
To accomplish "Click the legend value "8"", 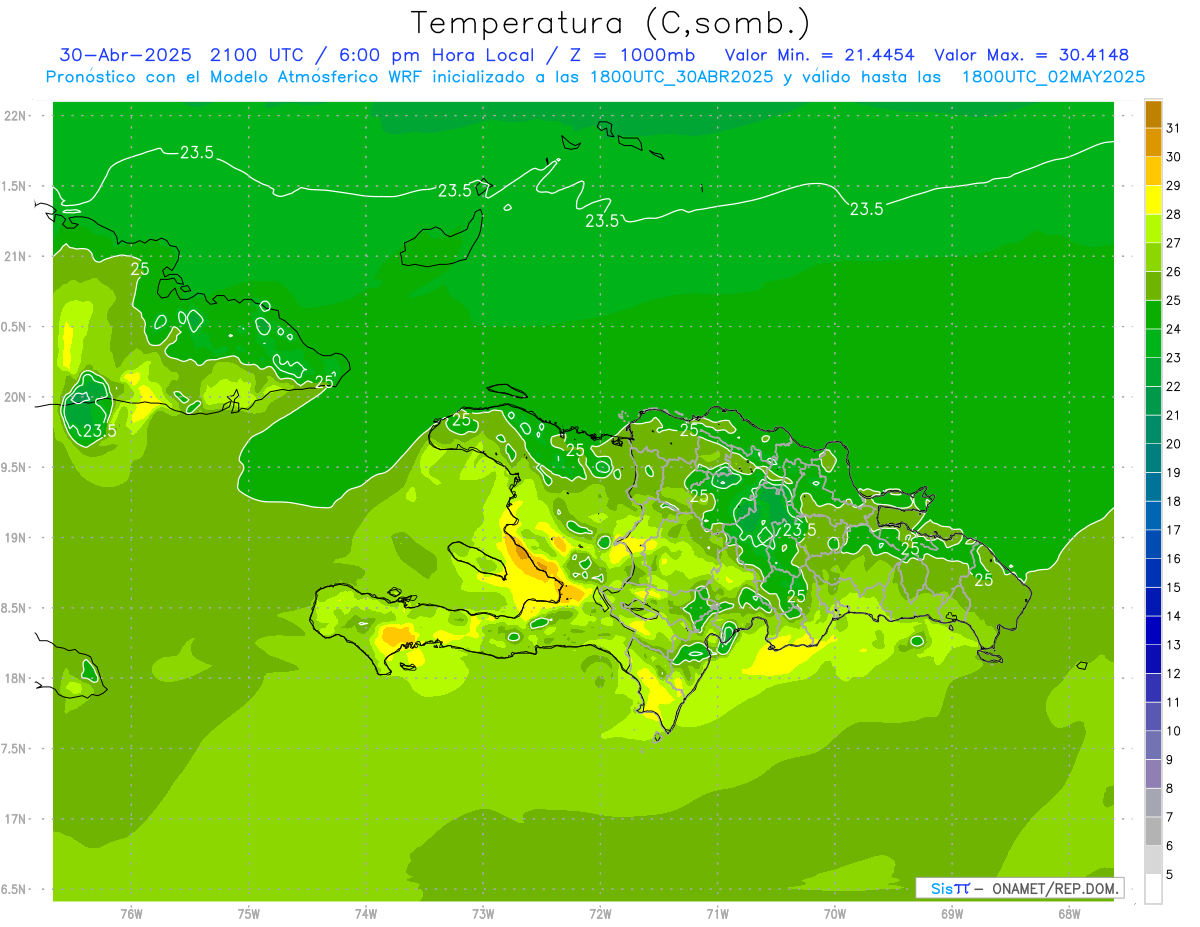I will (x=1170, y=788).
